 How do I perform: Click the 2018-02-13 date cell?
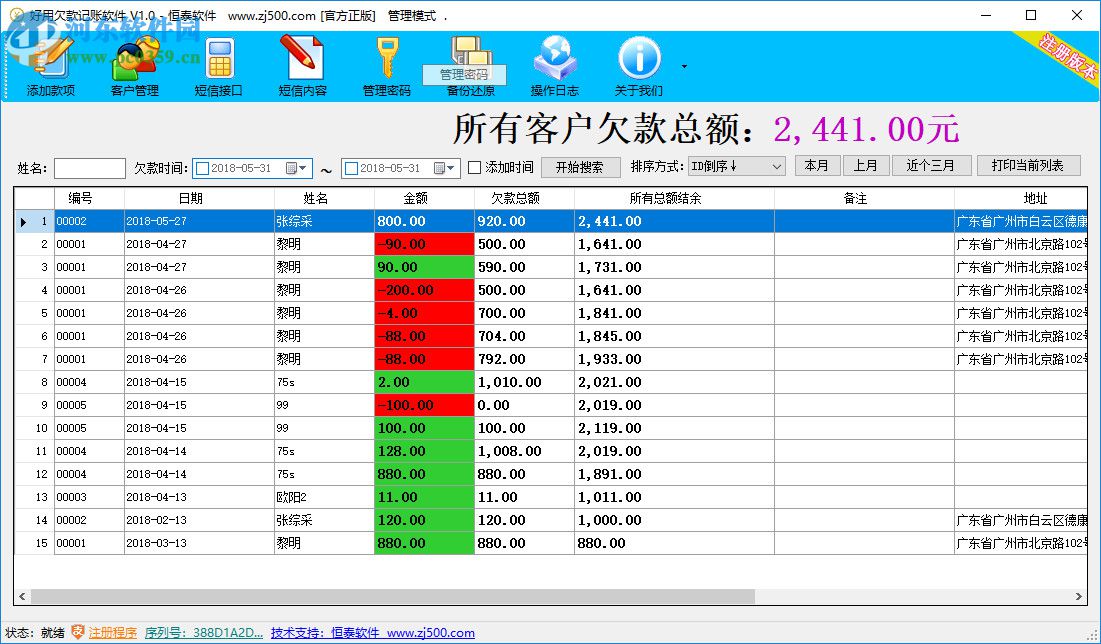pos(199,520)
